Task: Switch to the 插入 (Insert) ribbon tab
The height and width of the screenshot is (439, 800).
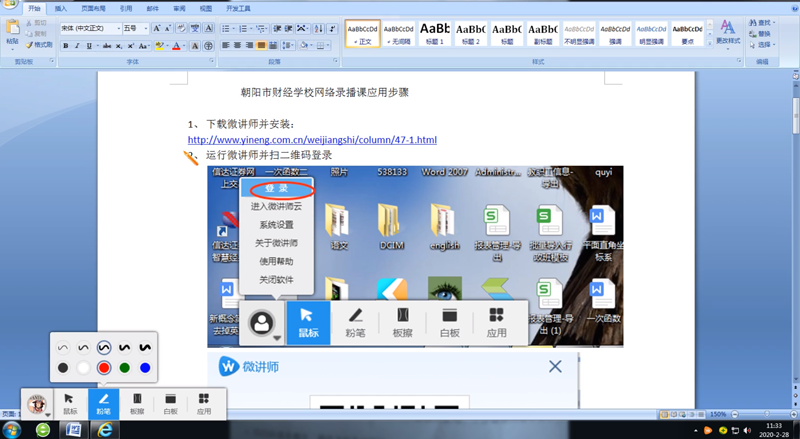Action: click(x=62, y=7)
